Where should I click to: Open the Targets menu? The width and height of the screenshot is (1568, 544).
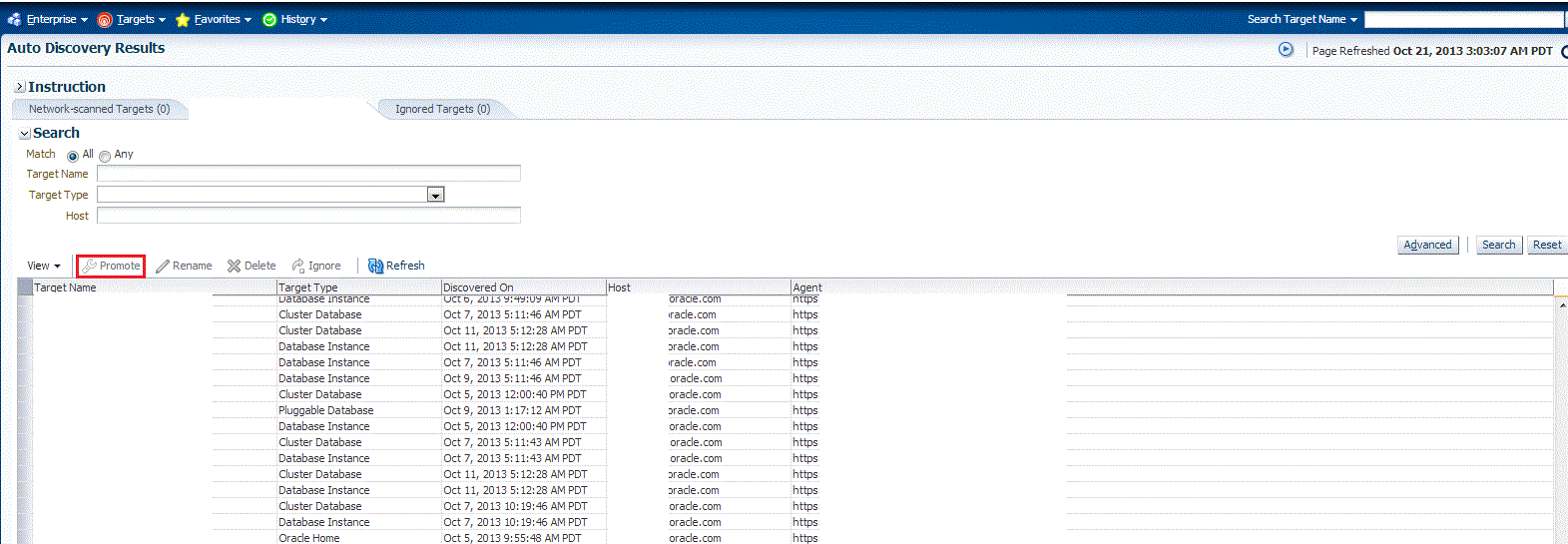click(132, 19)
